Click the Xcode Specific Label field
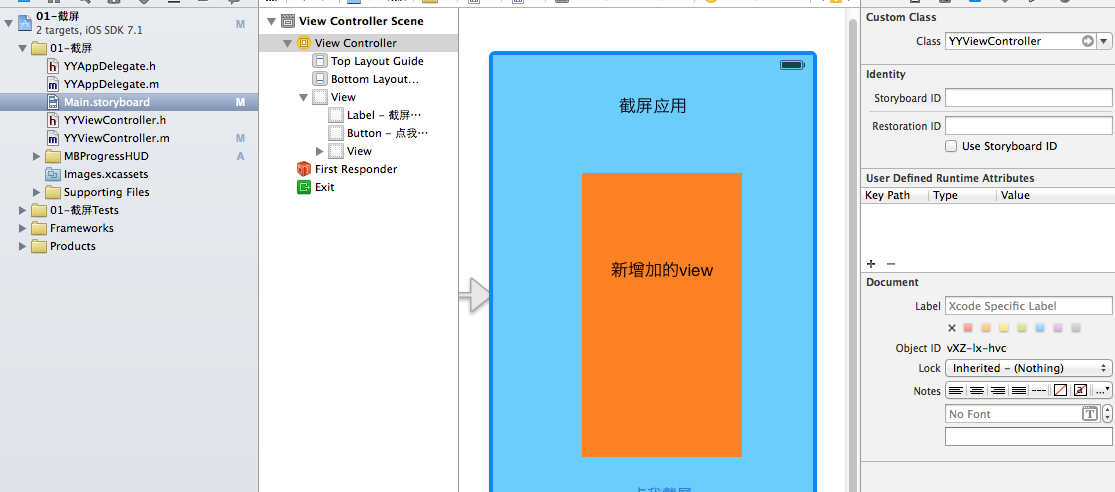 click(x=1028, y=306)
